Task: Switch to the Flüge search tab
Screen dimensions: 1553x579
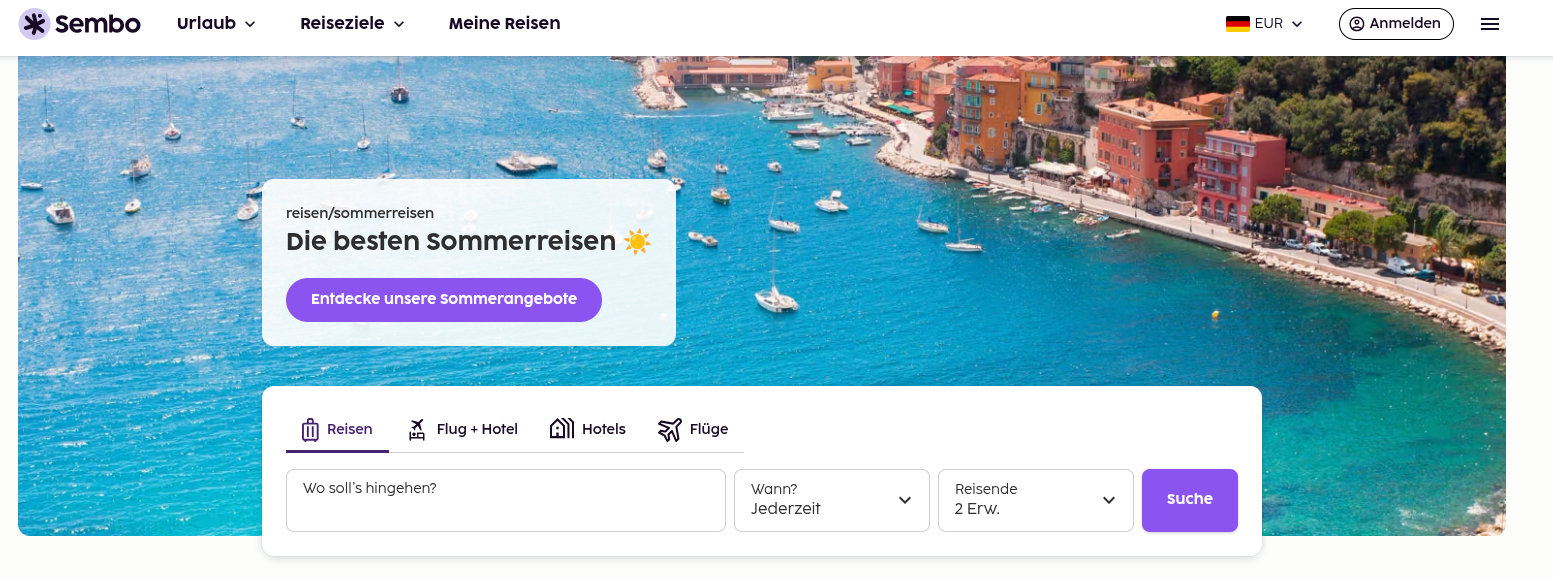Action: click(x=708, y=430)
